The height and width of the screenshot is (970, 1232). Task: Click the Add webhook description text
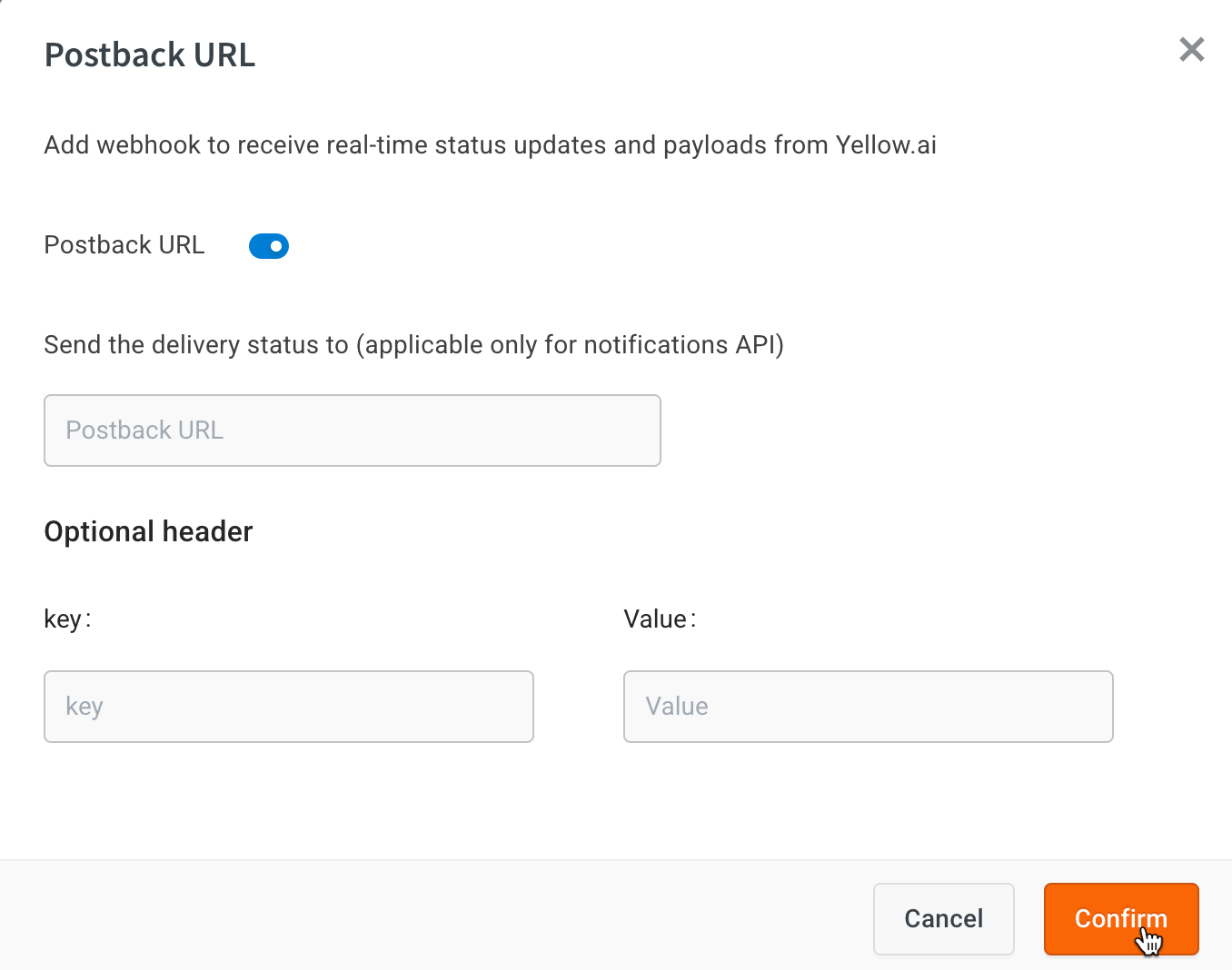491,145
